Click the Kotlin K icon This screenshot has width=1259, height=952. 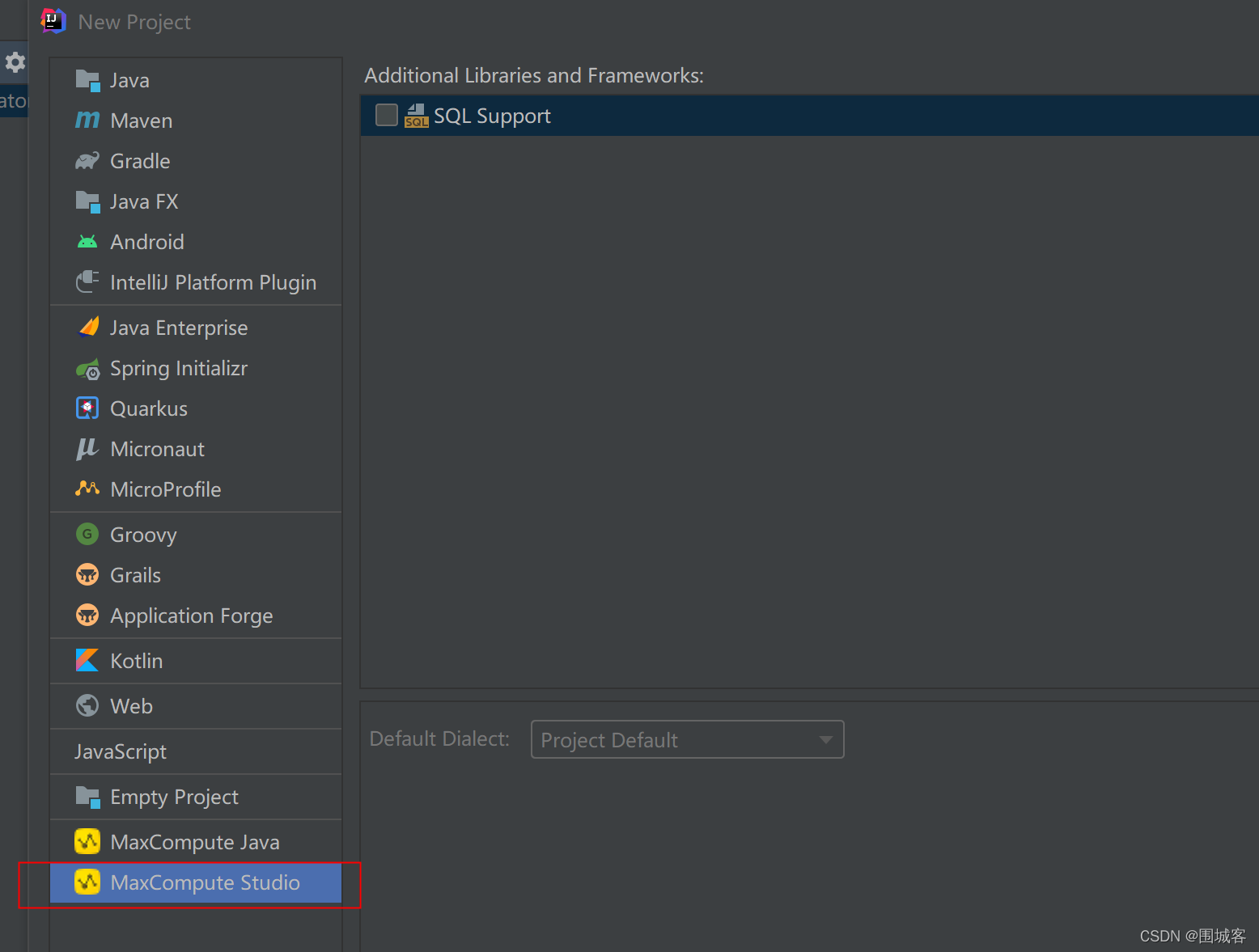(x=87, y=660)
